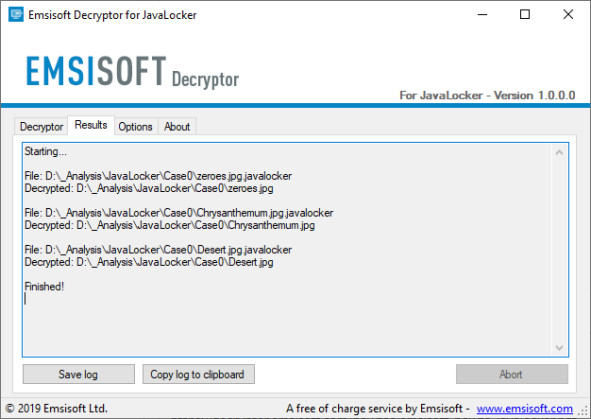Click the 'Finished!' log line
Image resolution: width=591 pixels, height=419 pixels.
[x=44, y=286]
